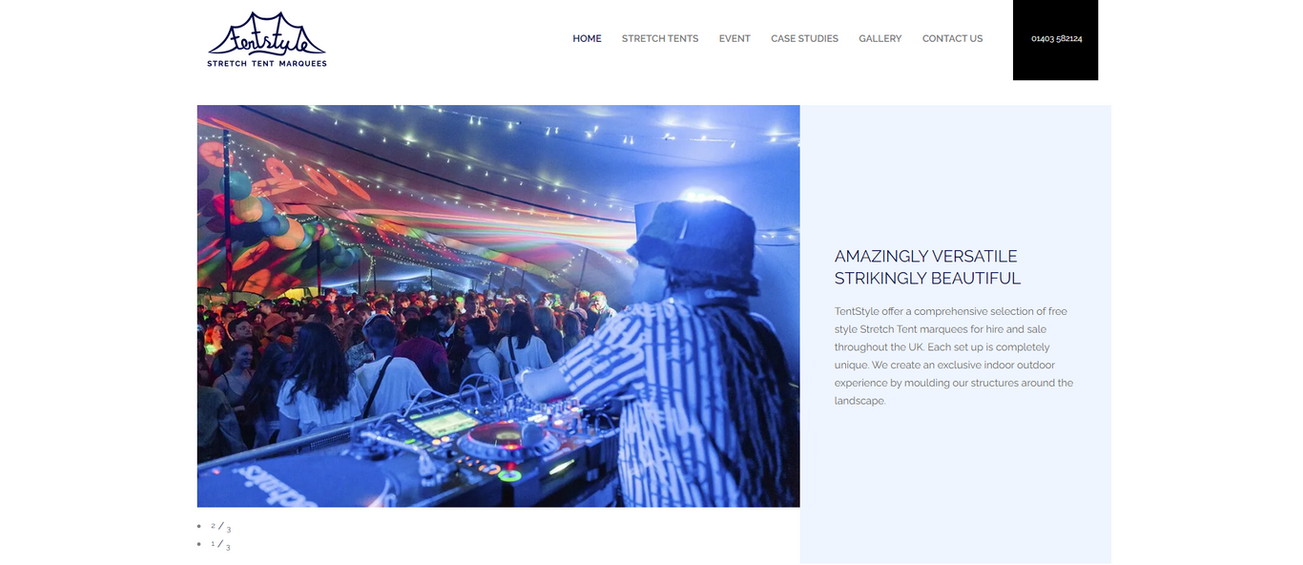Navigate to Contact Us

coord(952,39)
